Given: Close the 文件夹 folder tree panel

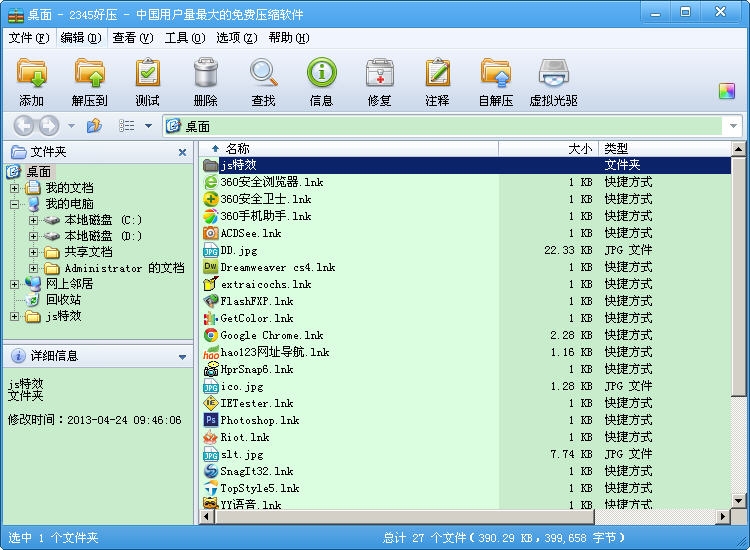Looking at the screenshot, I should click(x=182, y=152).
